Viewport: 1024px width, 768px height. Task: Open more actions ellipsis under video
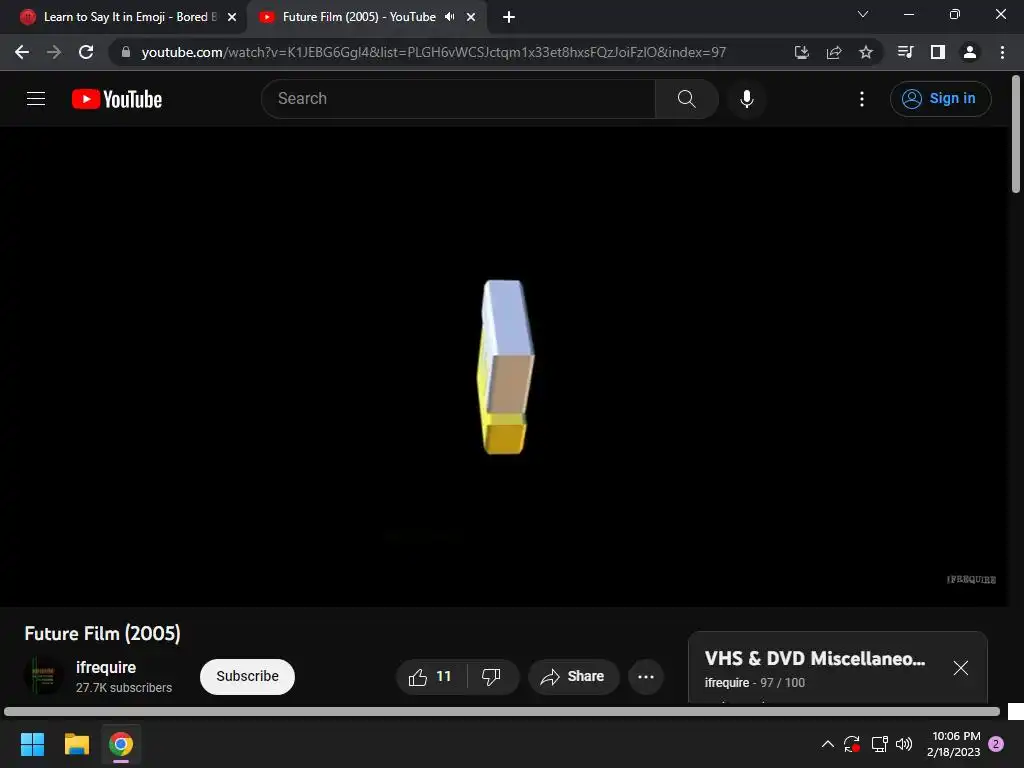point(646,677)
